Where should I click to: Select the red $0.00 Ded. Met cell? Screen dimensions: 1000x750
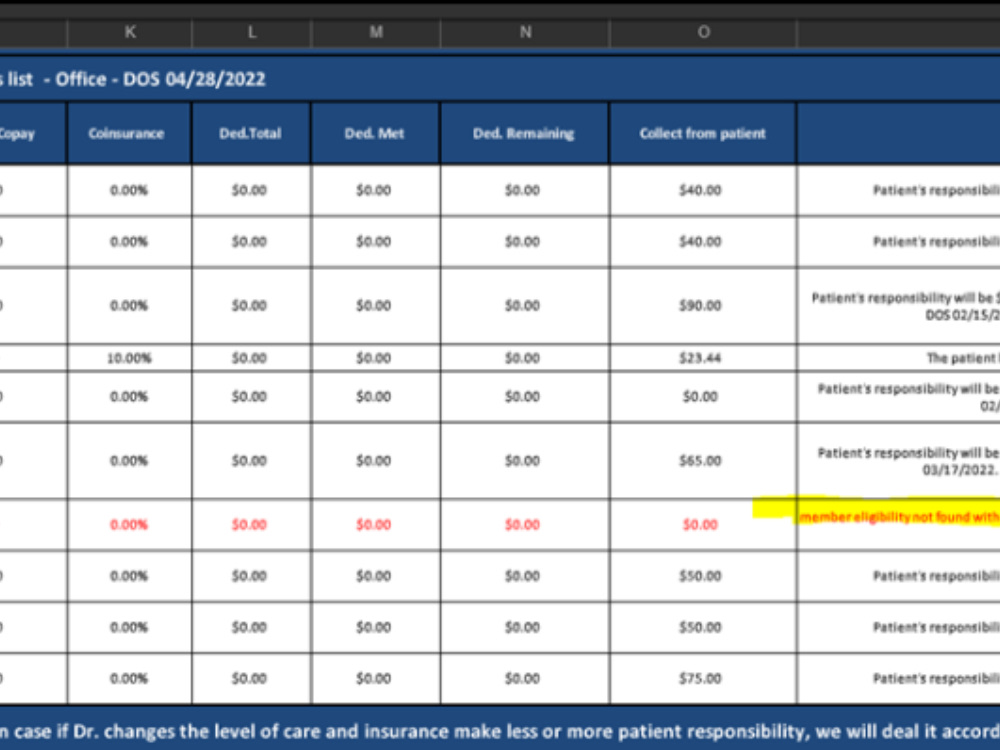click(376, 524)
